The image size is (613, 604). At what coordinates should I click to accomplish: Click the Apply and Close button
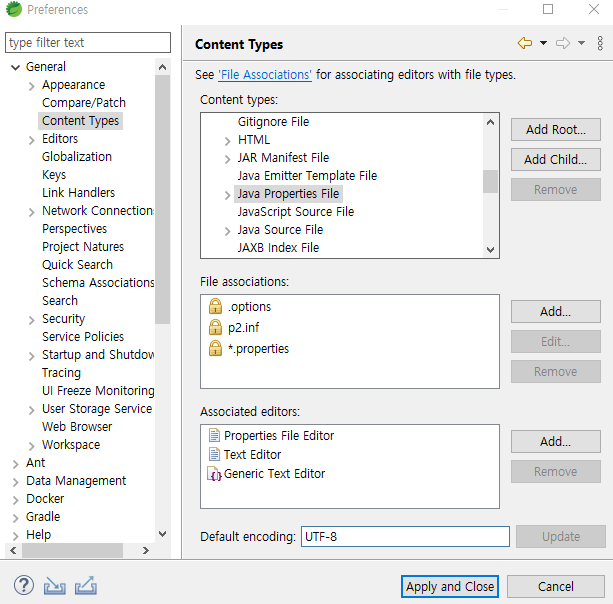(x=450, y=586)
